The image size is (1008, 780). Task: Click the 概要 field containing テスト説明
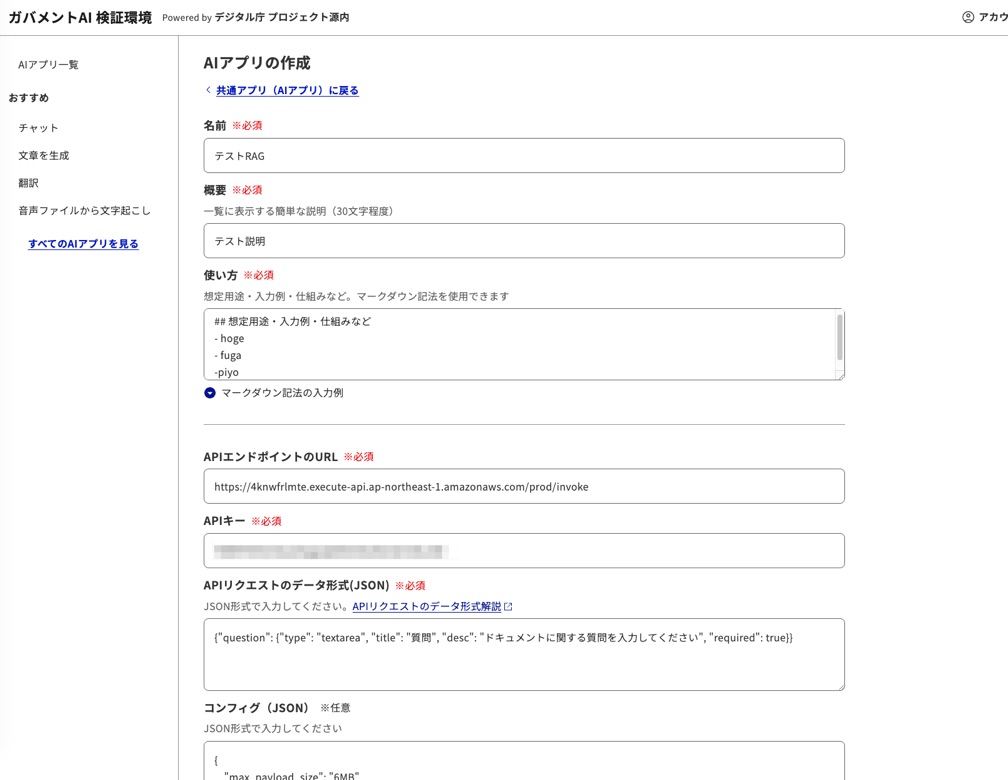point(520,240)
